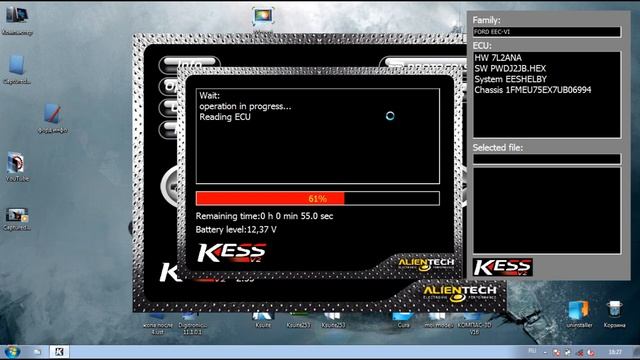Click the HW 7L2ANA line in ECU box
The image size is (640, 360).
click(498, 58)
